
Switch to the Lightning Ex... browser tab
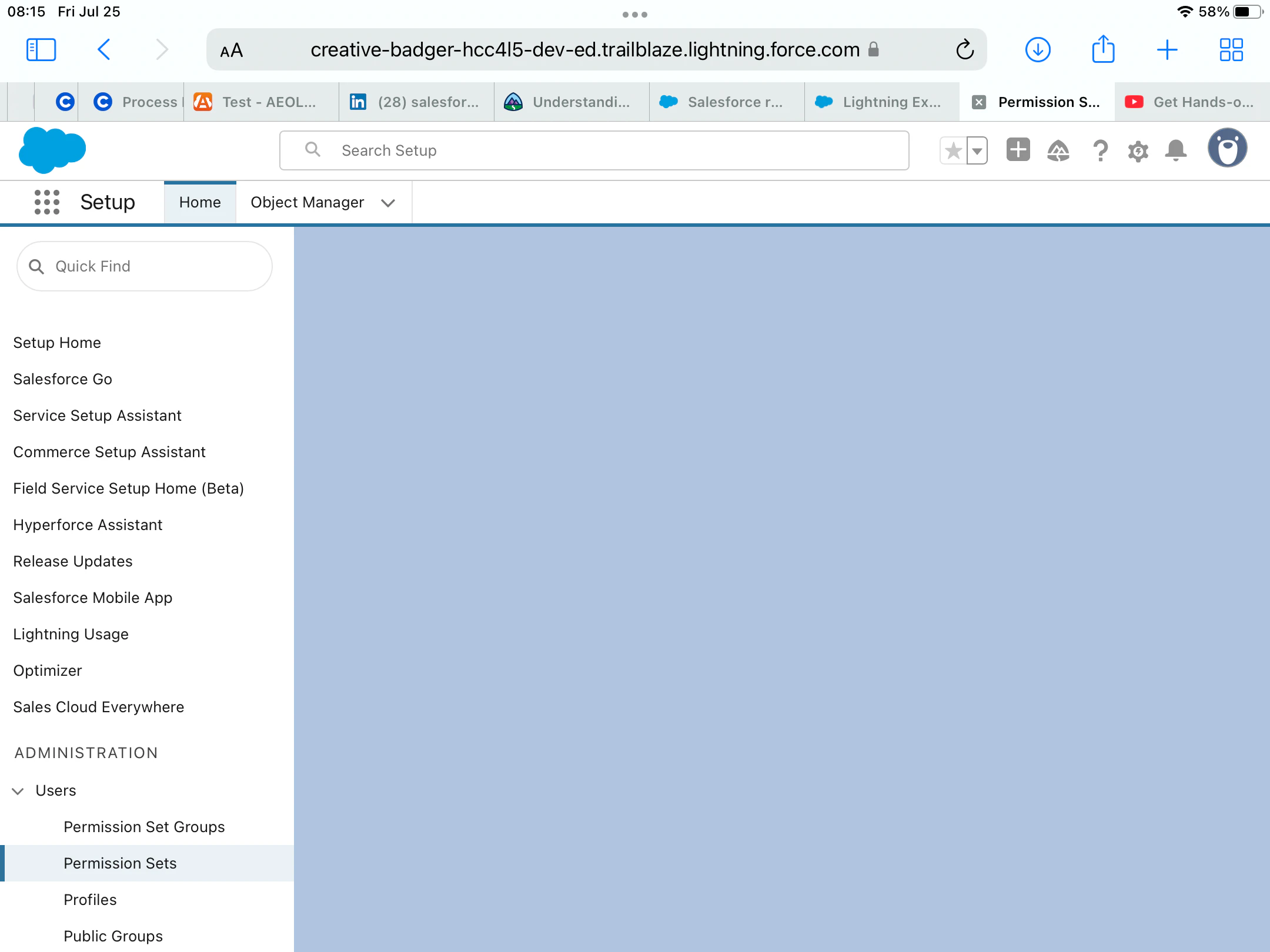click(882, 102)
